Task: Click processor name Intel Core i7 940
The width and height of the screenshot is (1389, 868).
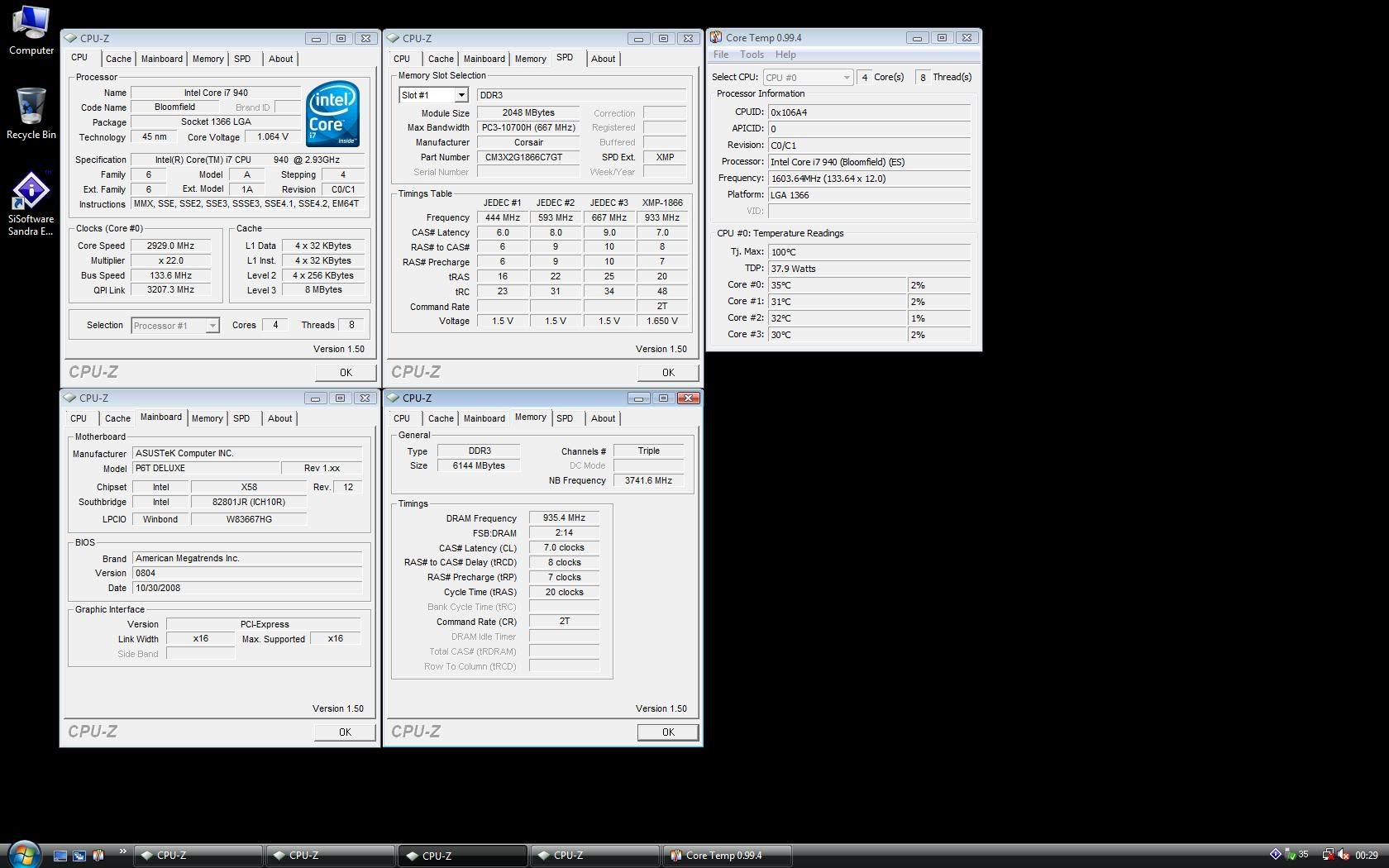Action: (x=216, y=93)
